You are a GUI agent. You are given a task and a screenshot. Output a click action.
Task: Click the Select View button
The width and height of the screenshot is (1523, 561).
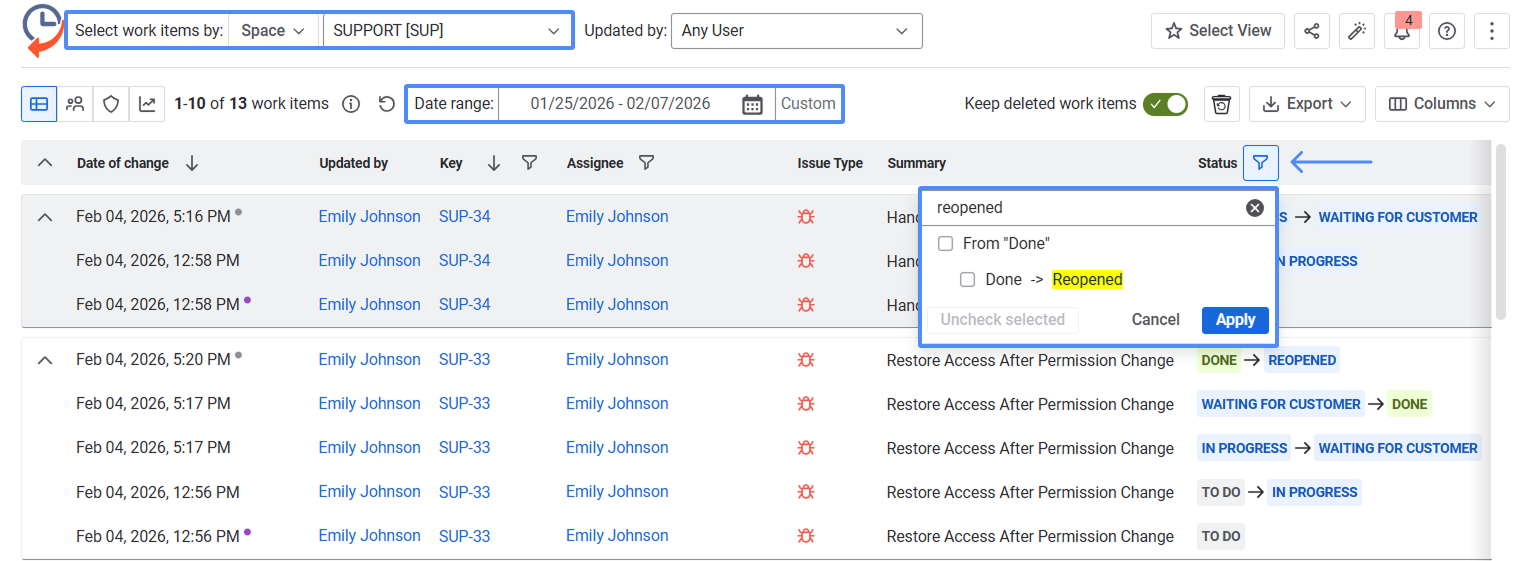click(1218, 31)
